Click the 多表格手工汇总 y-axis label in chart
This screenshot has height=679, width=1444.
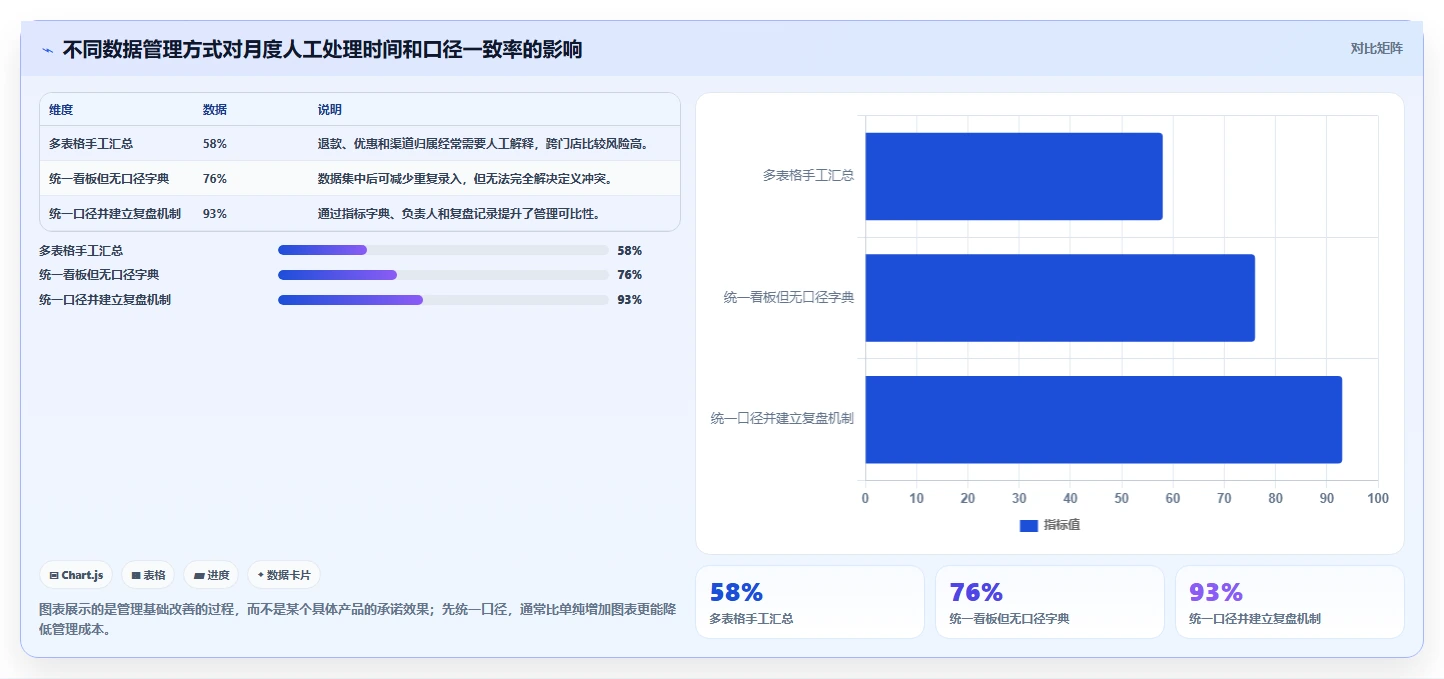click(808, 175)
